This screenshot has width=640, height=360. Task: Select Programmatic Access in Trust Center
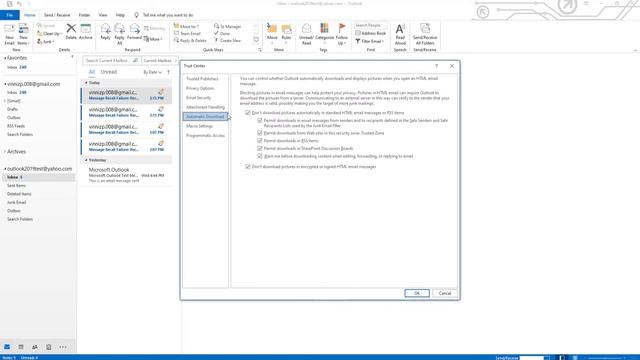(205, 136)
